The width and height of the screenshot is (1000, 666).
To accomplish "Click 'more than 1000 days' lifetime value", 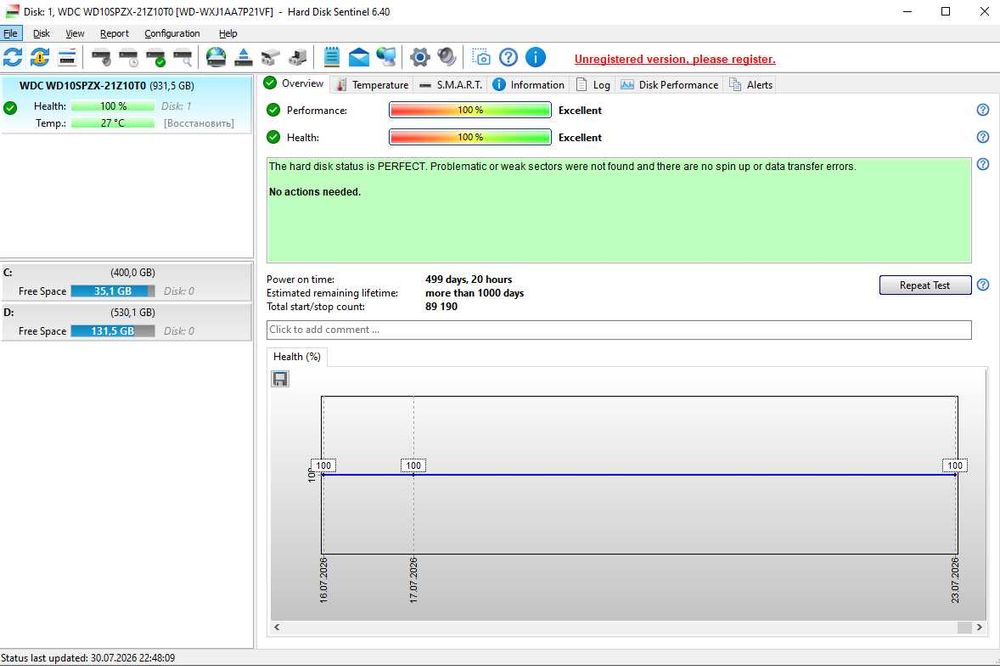I will click(474, 293).
